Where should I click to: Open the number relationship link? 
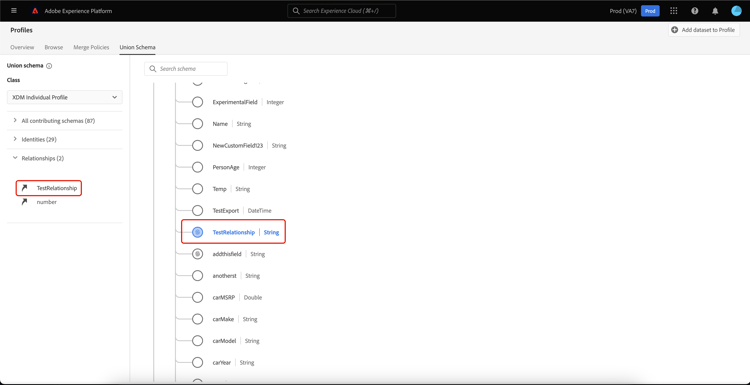pyautogui.click(x=47, y=202)
